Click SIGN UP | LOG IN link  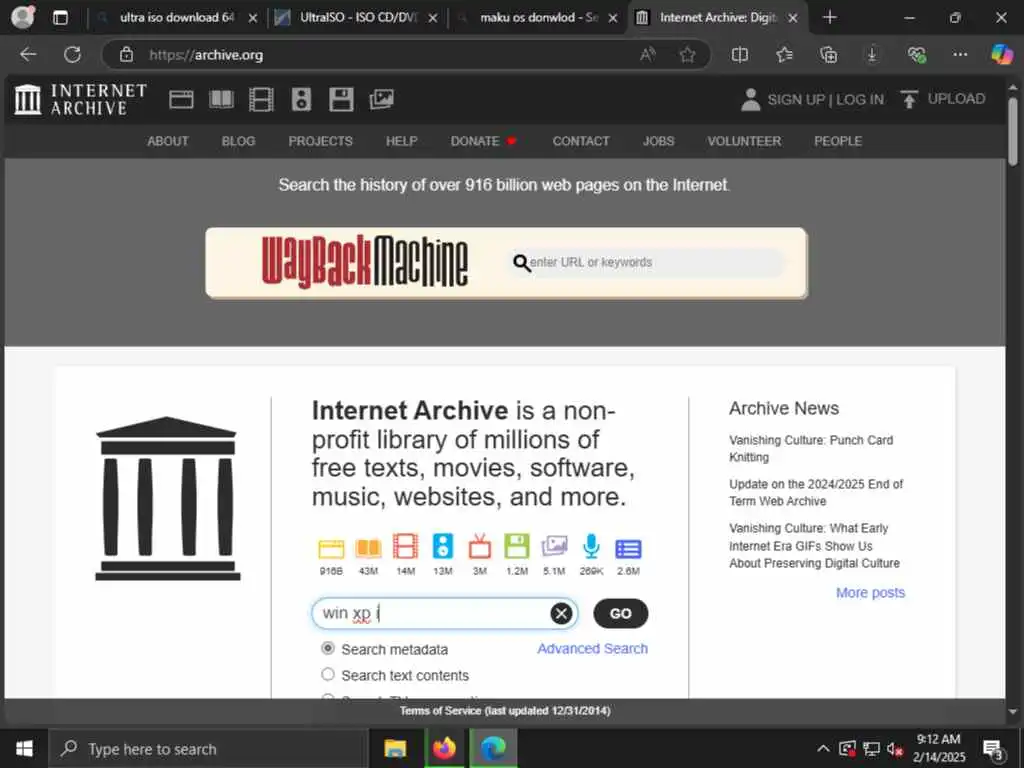click(x=825, y=99)
